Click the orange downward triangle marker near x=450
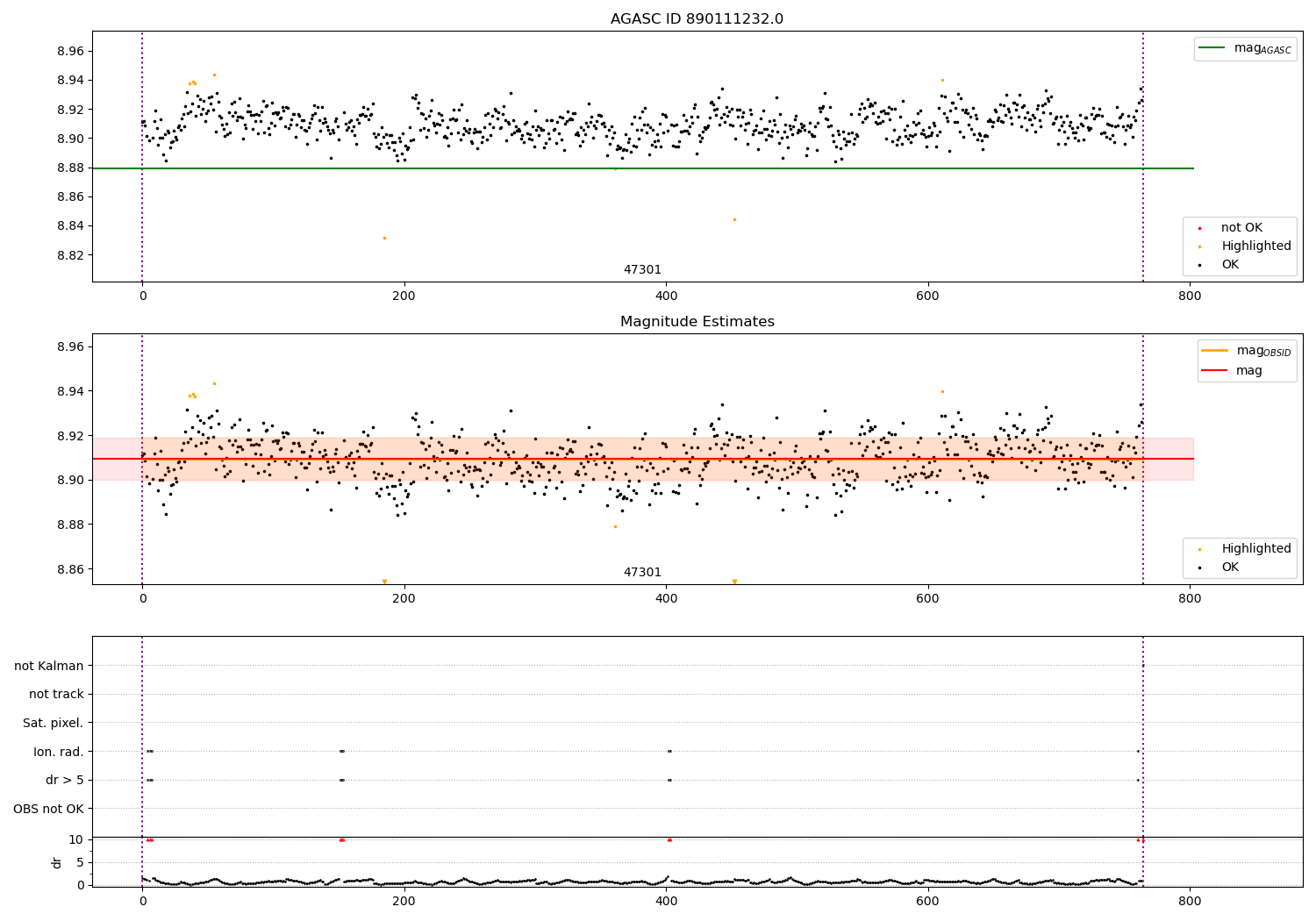Image resolution: width=1316 pixels, height=921 pixels. [x=734, y=582]
